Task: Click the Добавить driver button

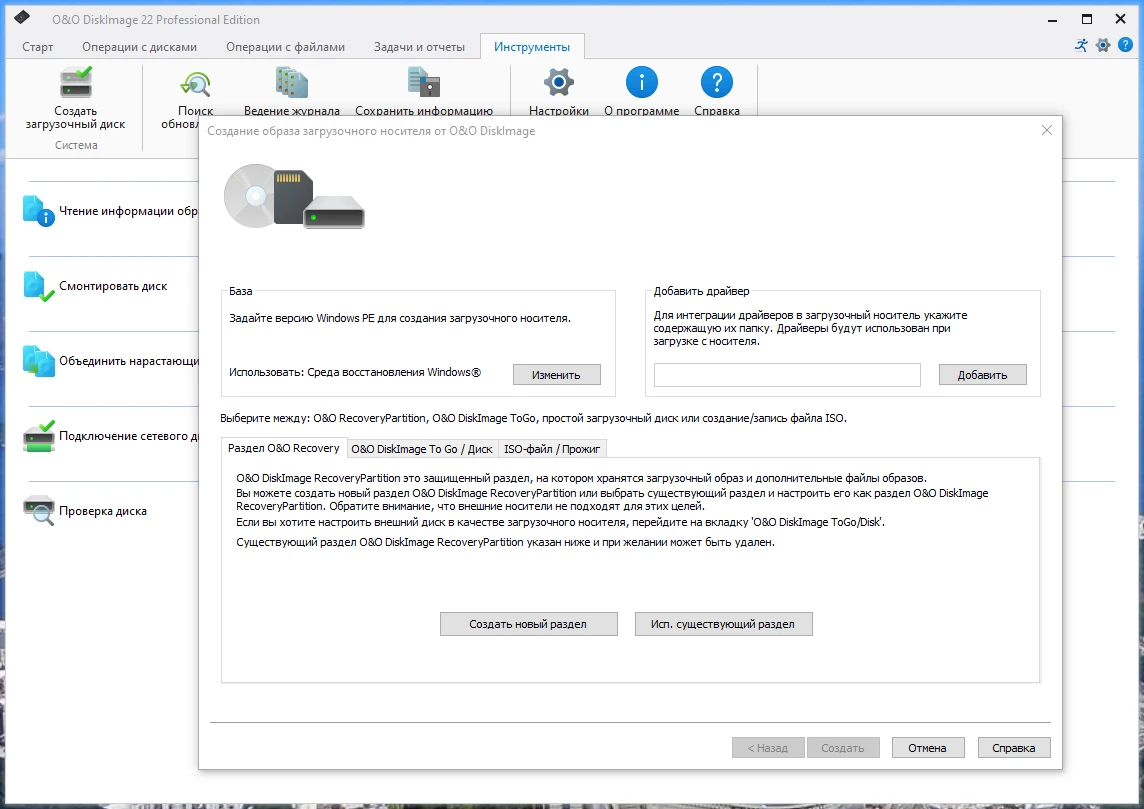Action: point(982,375)
